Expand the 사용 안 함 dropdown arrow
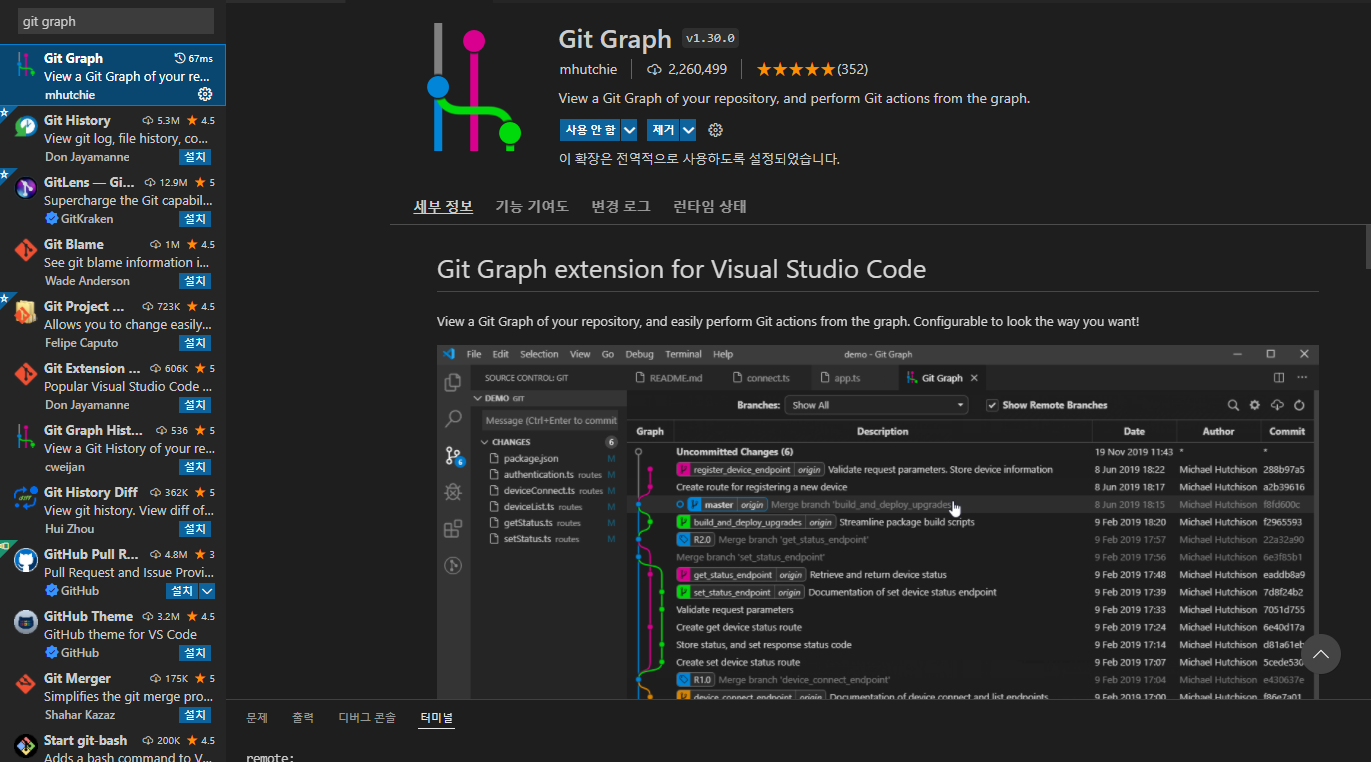1371x762 pixels. pos(629,130)
